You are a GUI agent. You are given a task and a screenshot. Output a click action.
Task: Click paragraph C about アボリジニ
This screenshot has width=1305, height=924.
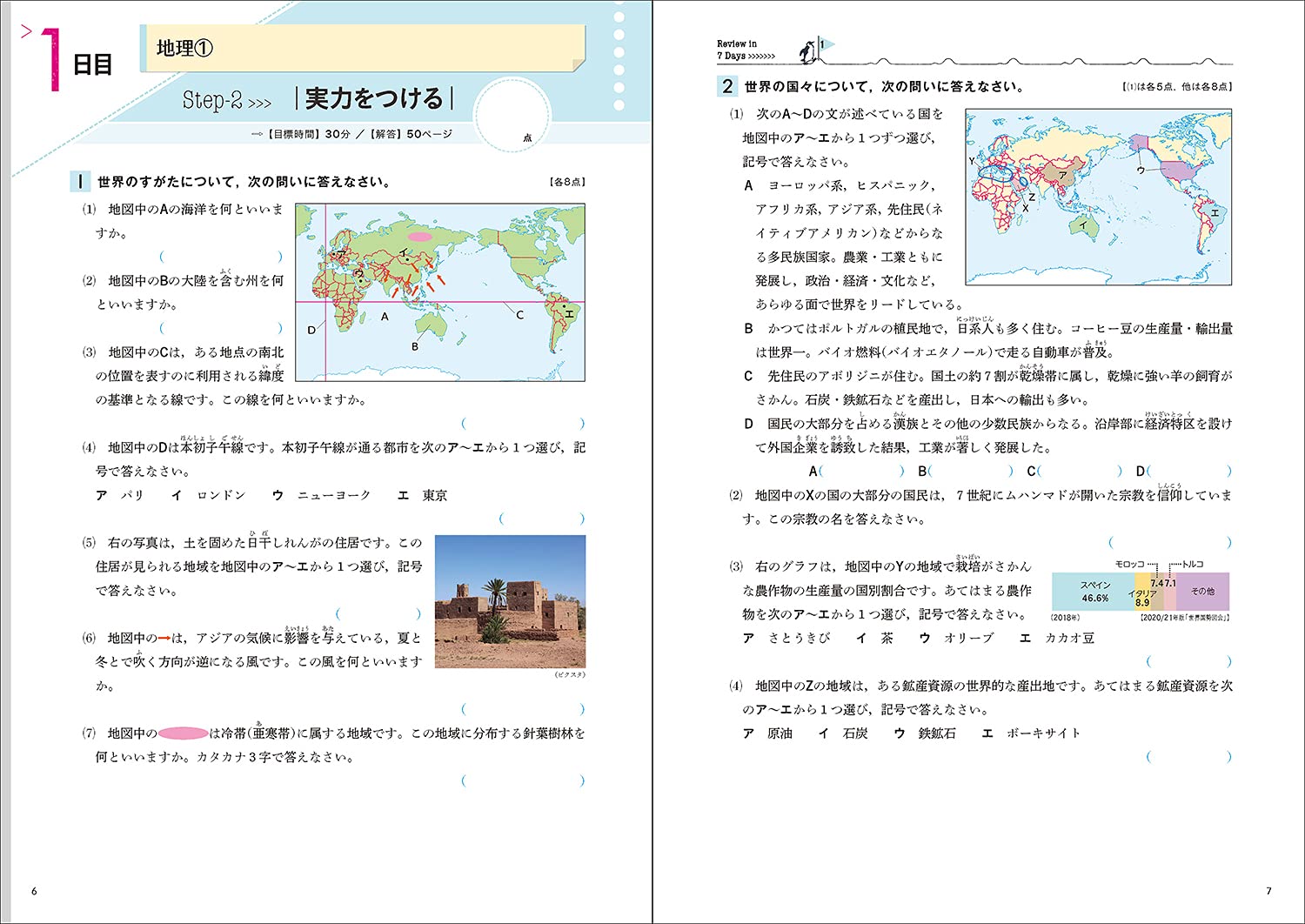click(987, 388)
